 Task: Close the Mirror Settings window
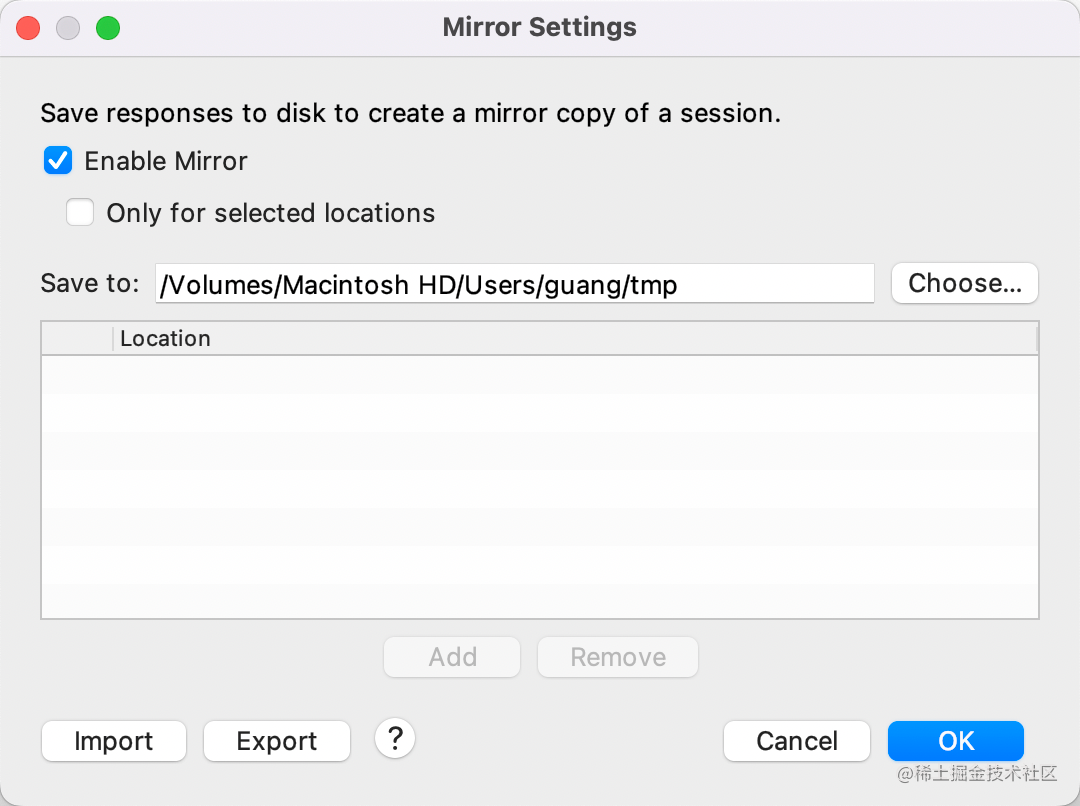28,28
